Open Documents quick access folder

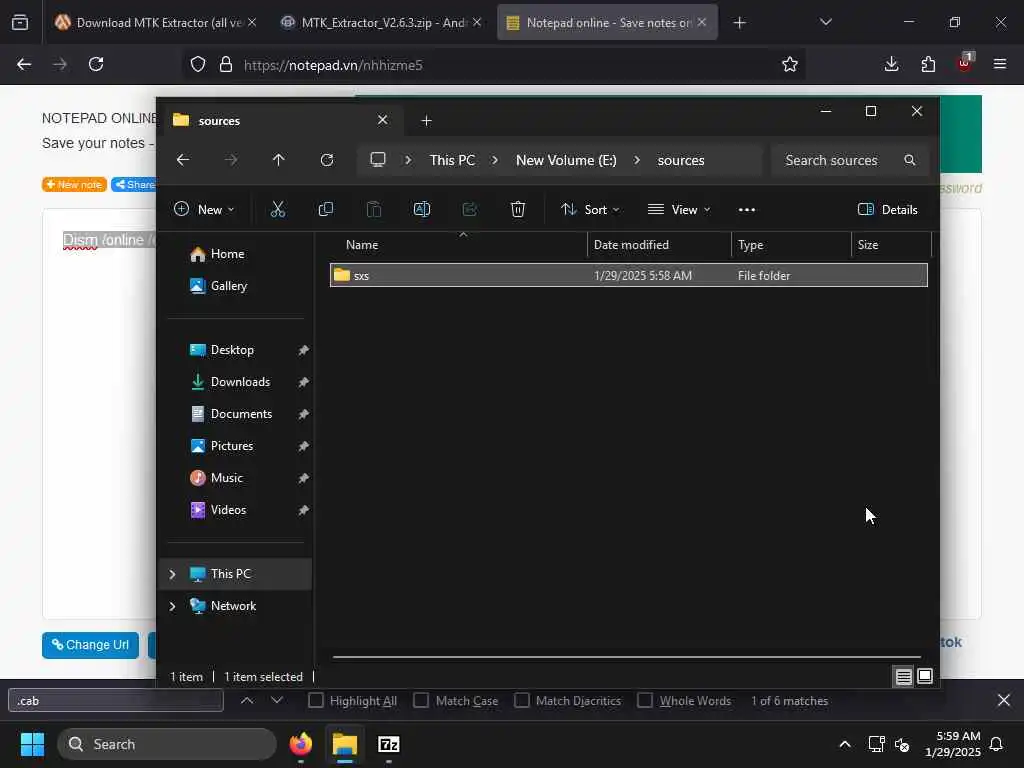click(241, 414)
